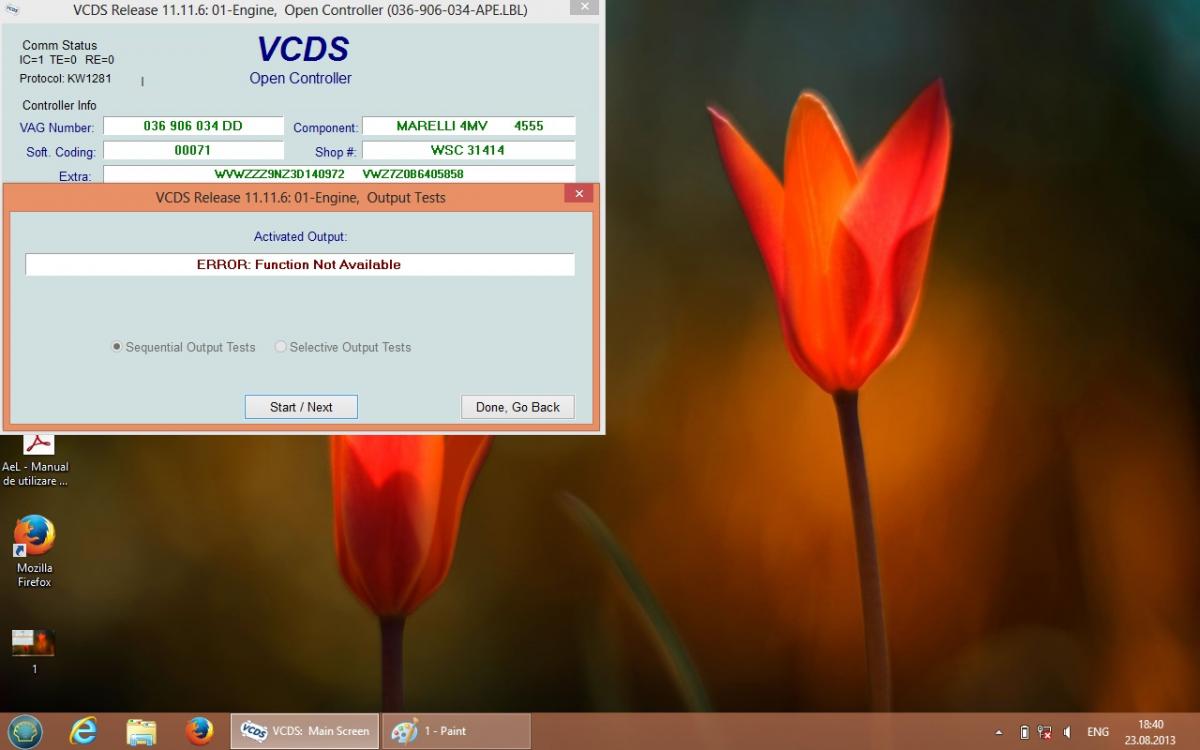The width and height of the screenshot is (1200, 750).
Task: Open File Explorer from the taskbar
Action: (141, 732)
